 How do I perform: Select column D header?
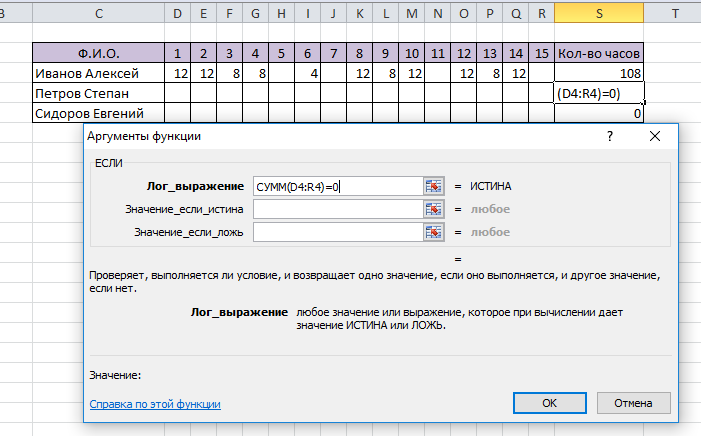click(177, 13)
